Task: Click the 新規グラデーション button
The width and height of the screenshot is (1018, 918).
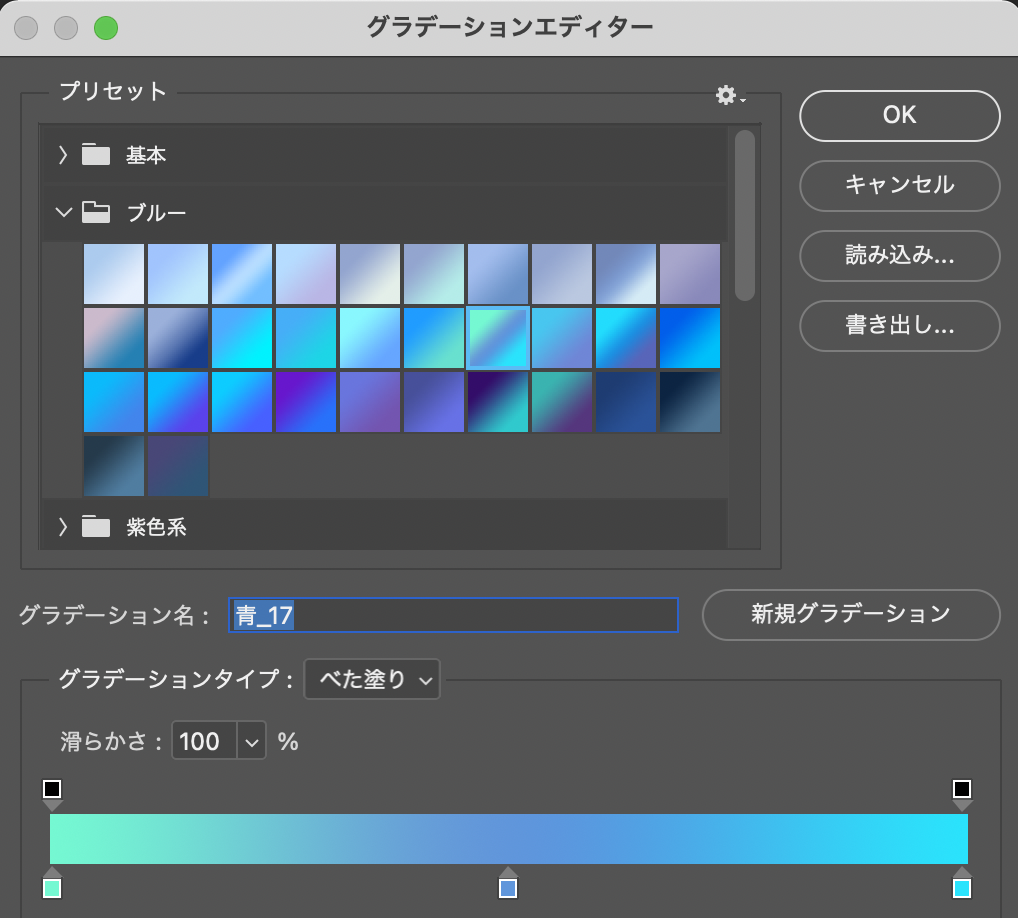Action: [x=850, y=614]
